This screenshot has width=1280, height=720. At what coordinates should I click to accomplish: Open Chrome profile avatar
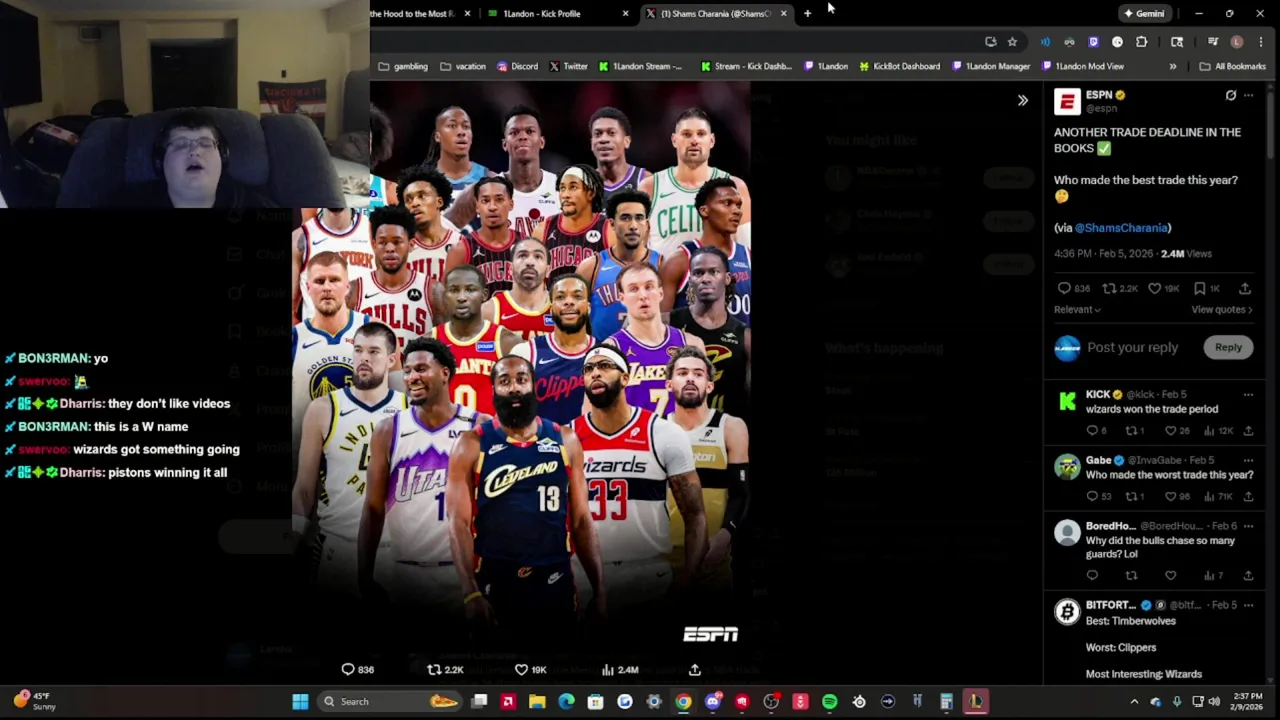tap(1237, 42)
